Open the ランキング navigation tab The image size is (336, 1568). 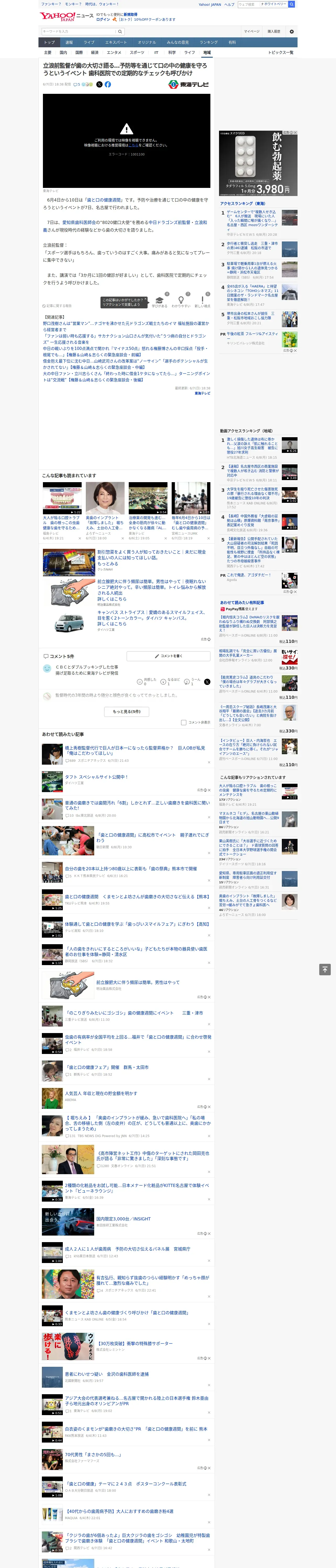click(209, 43)
